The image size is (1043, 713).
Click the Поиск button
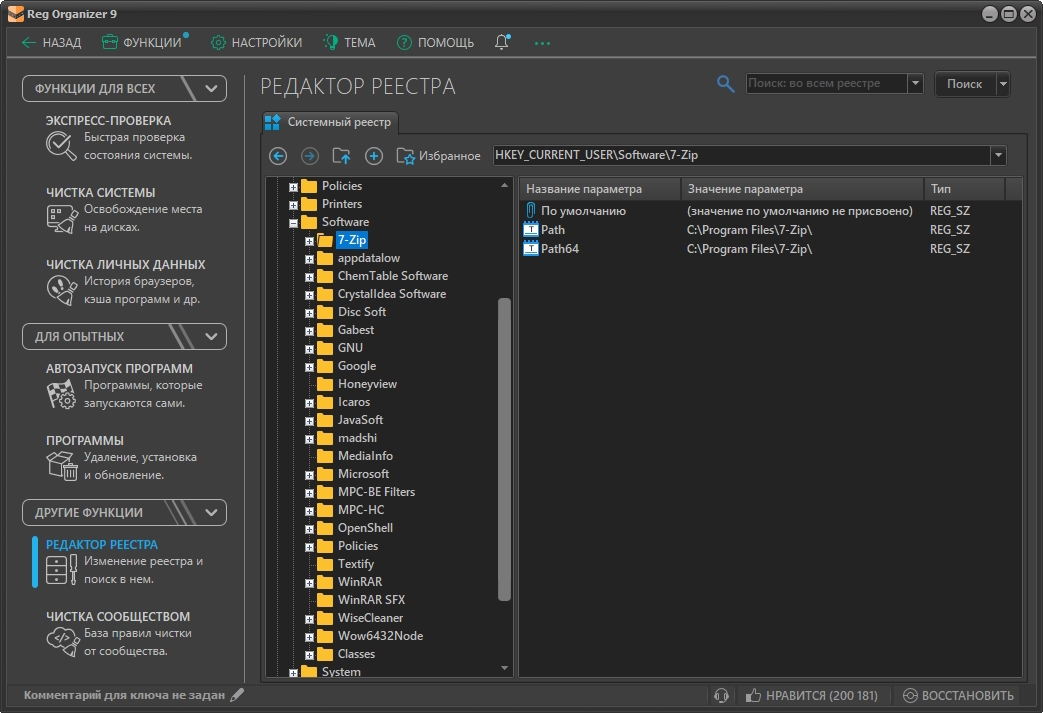(x=964, y=84)
